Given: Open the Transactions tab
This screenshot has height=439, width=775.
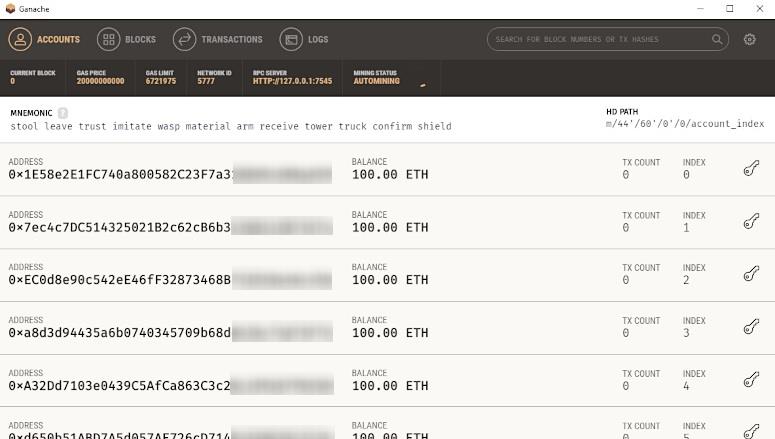Looking at the screenshot, I should point(217,40).
